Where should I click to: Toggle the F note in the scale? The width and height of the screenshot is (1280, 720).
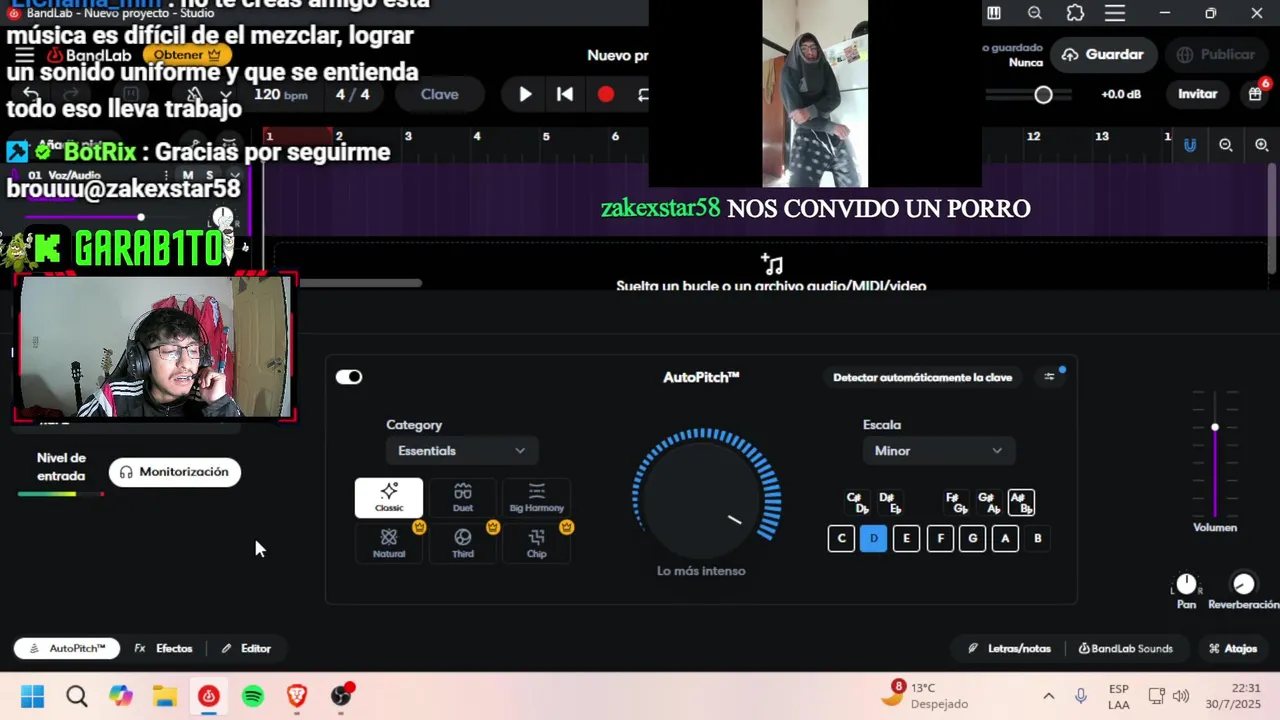(940, 538)
